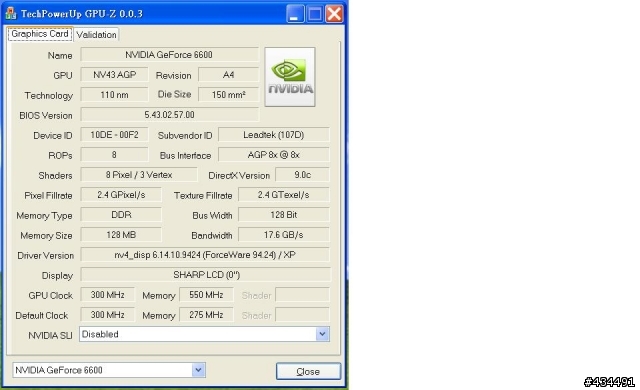This screenshot has width=640, height=390.
Task: Click the Memory Size value 128 MB
Action: (x=121, y=235)
